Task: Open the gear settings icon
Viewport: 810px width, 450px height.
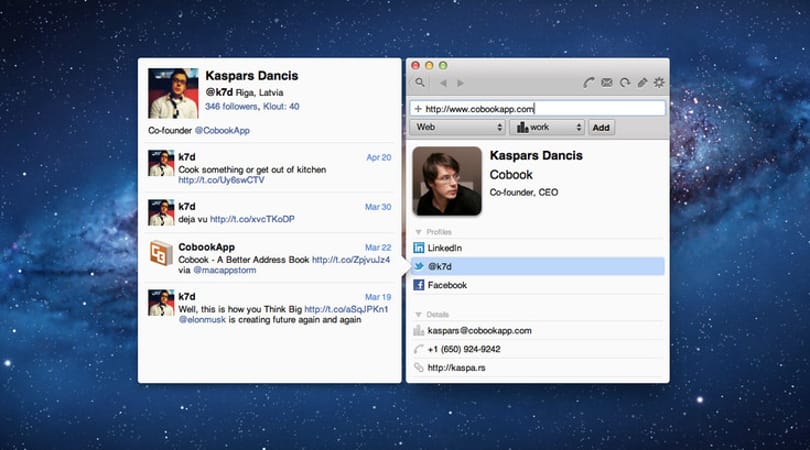Action: (659, 83)
